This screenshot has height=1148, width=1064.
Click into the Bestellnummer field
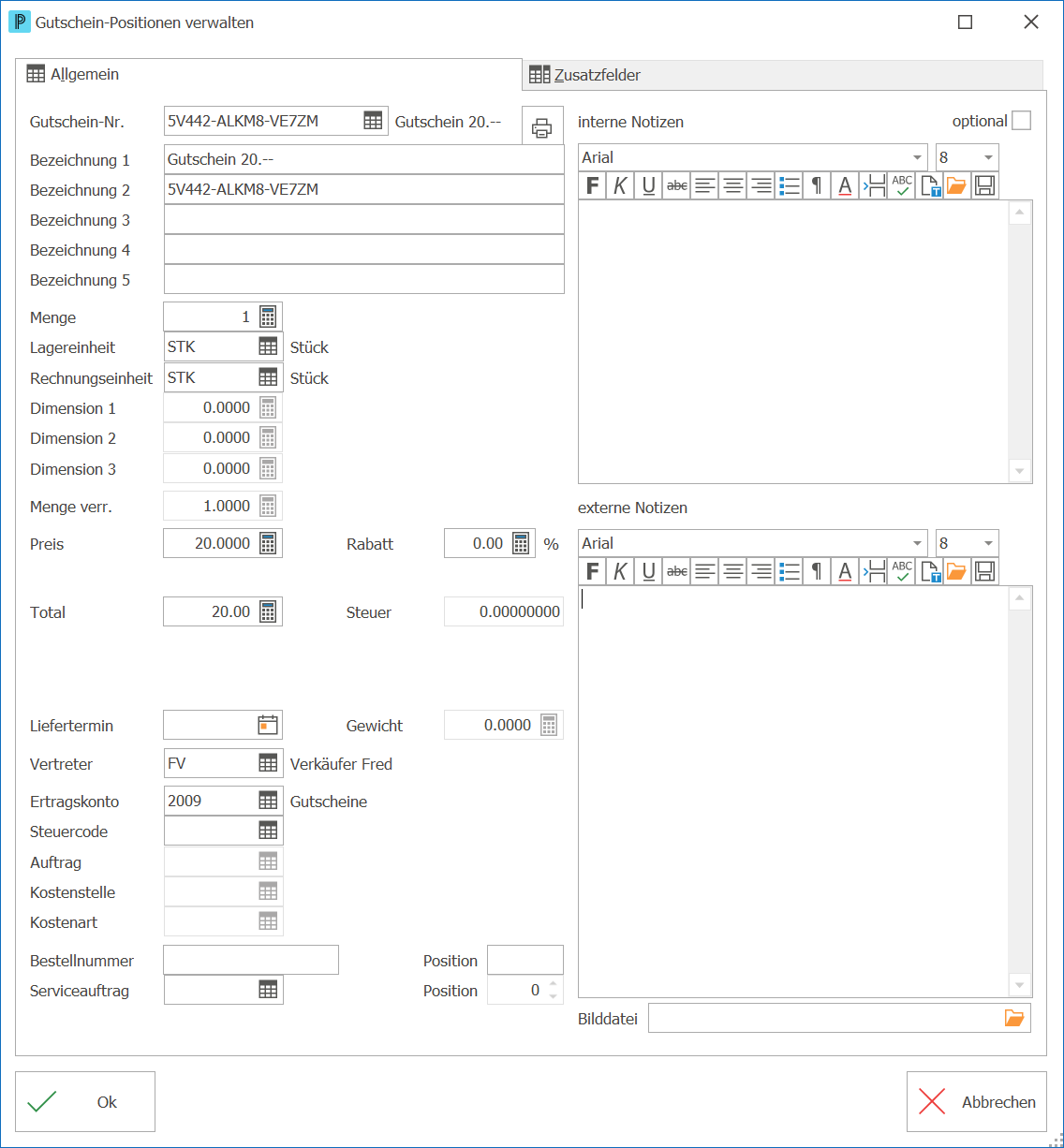click(251, 960)
